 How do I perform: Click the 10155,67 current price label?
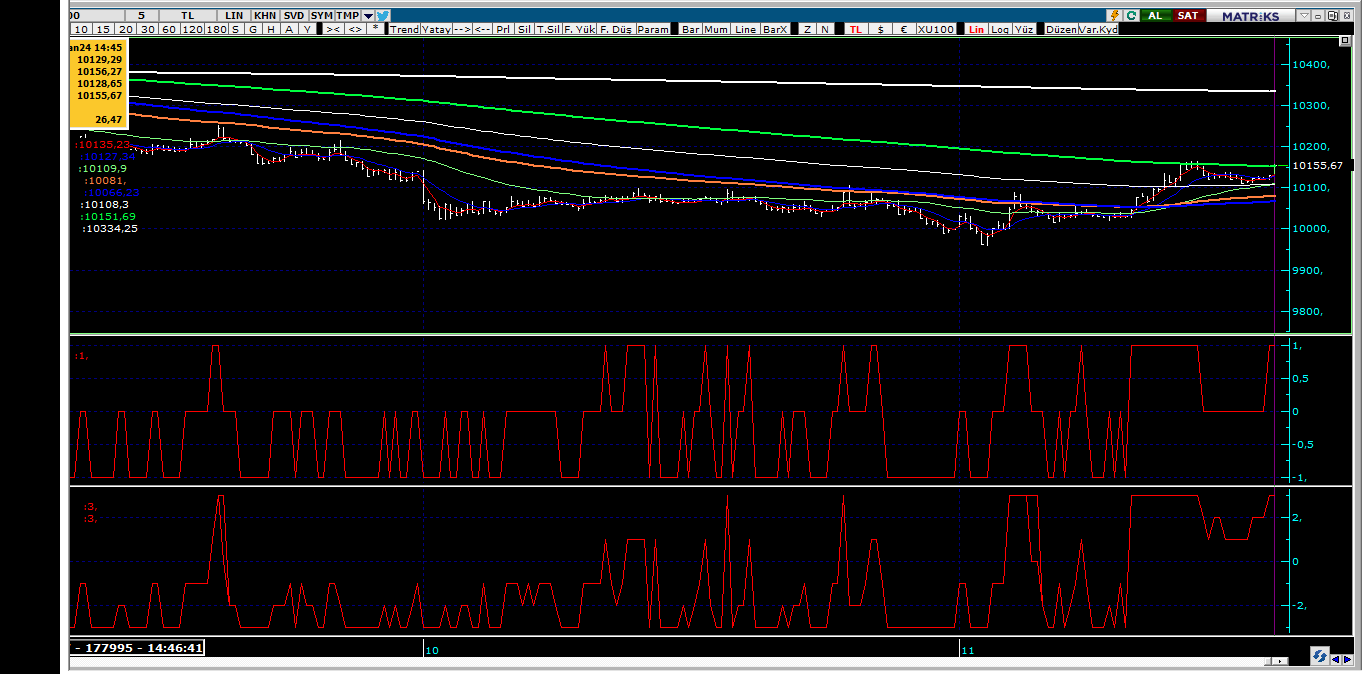coord(1317,166)
